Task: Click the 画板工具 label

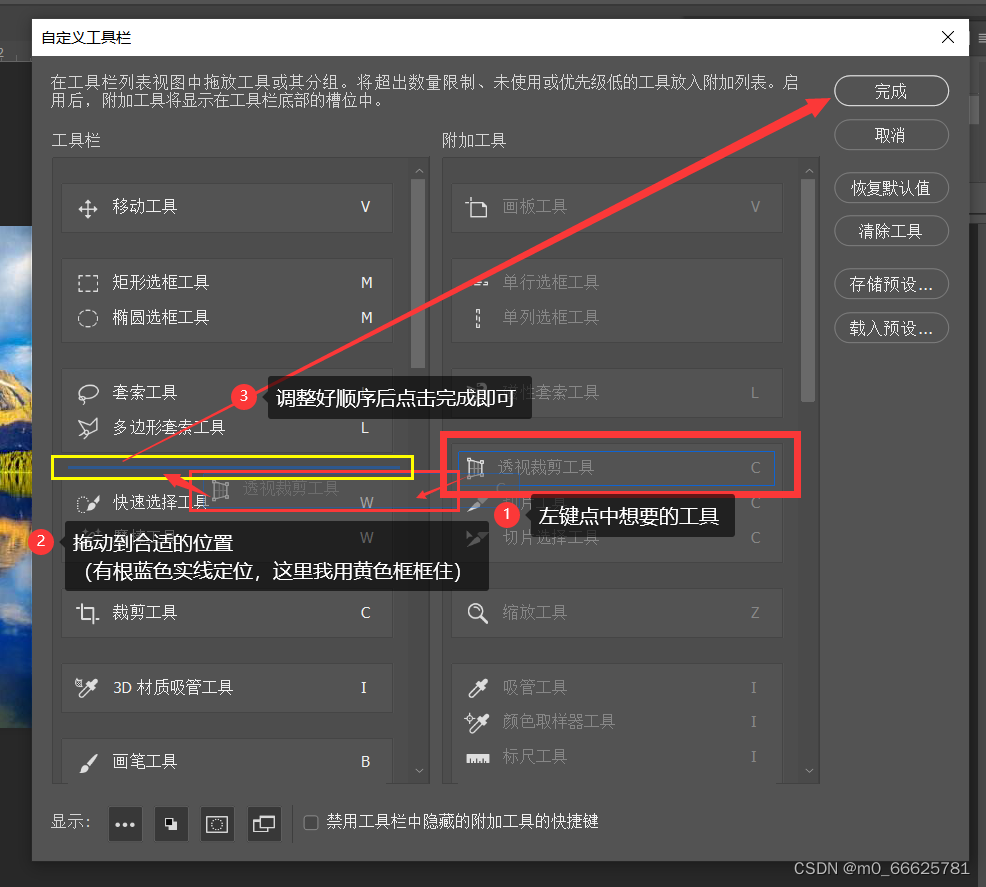Action: pyautogui.click(x=535, y=207)
